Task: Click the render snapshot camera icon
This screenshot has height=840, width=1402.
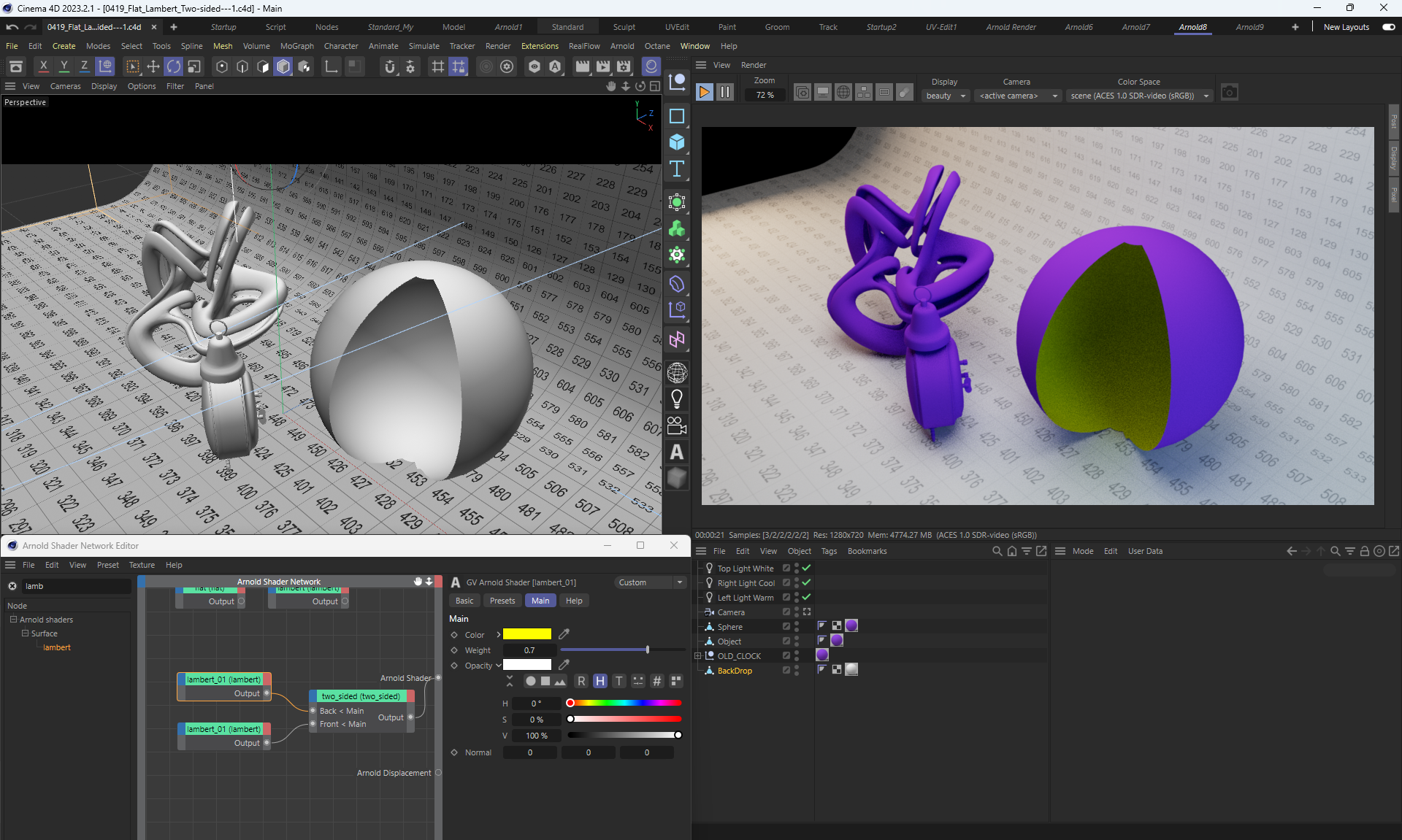Action: tap(1230, 93)
